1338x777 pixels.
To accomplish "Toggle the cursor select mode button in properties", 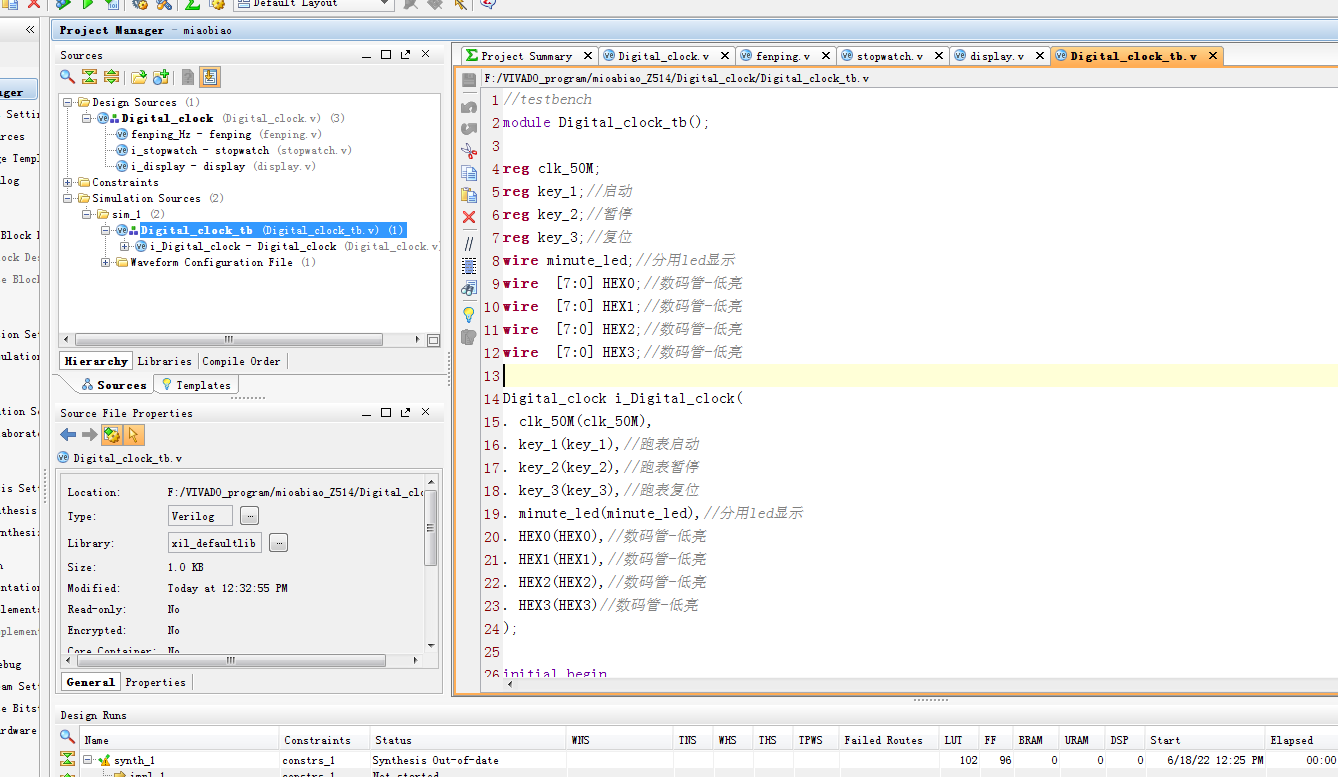I will [x=134, y=435].
